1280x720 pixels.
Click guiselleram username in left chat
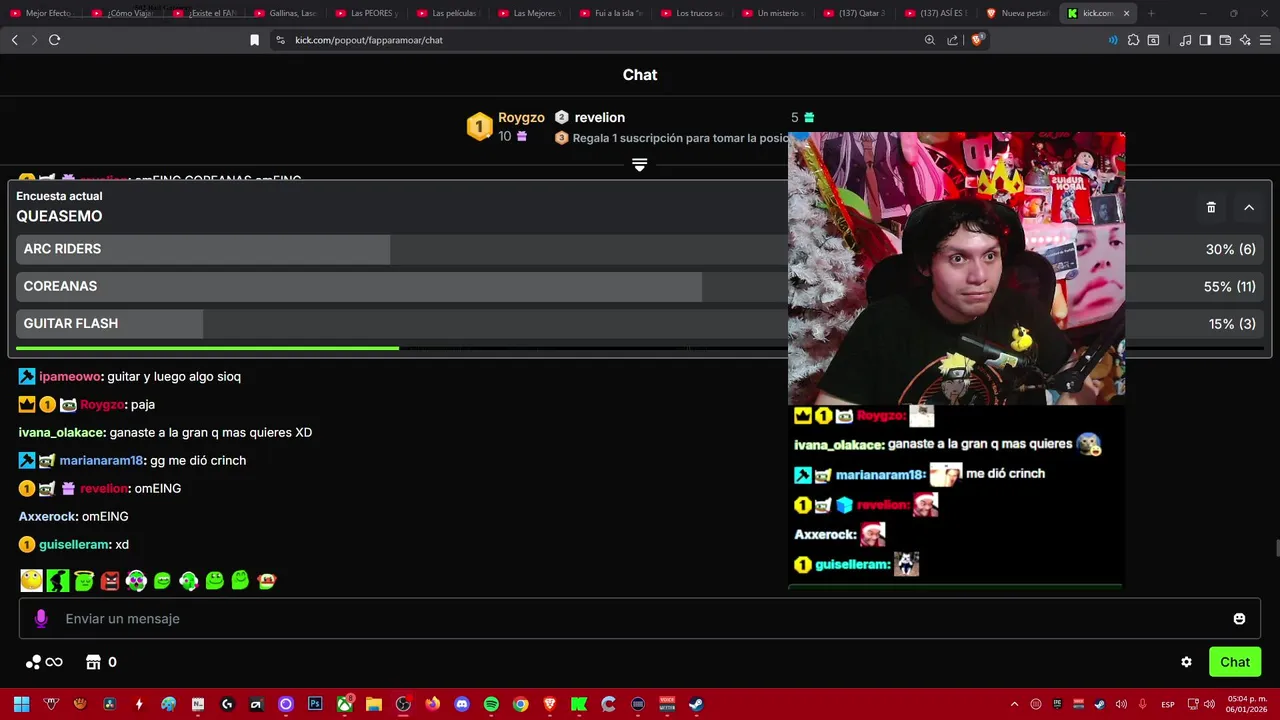pyautogui.click(x=74, y=544)
